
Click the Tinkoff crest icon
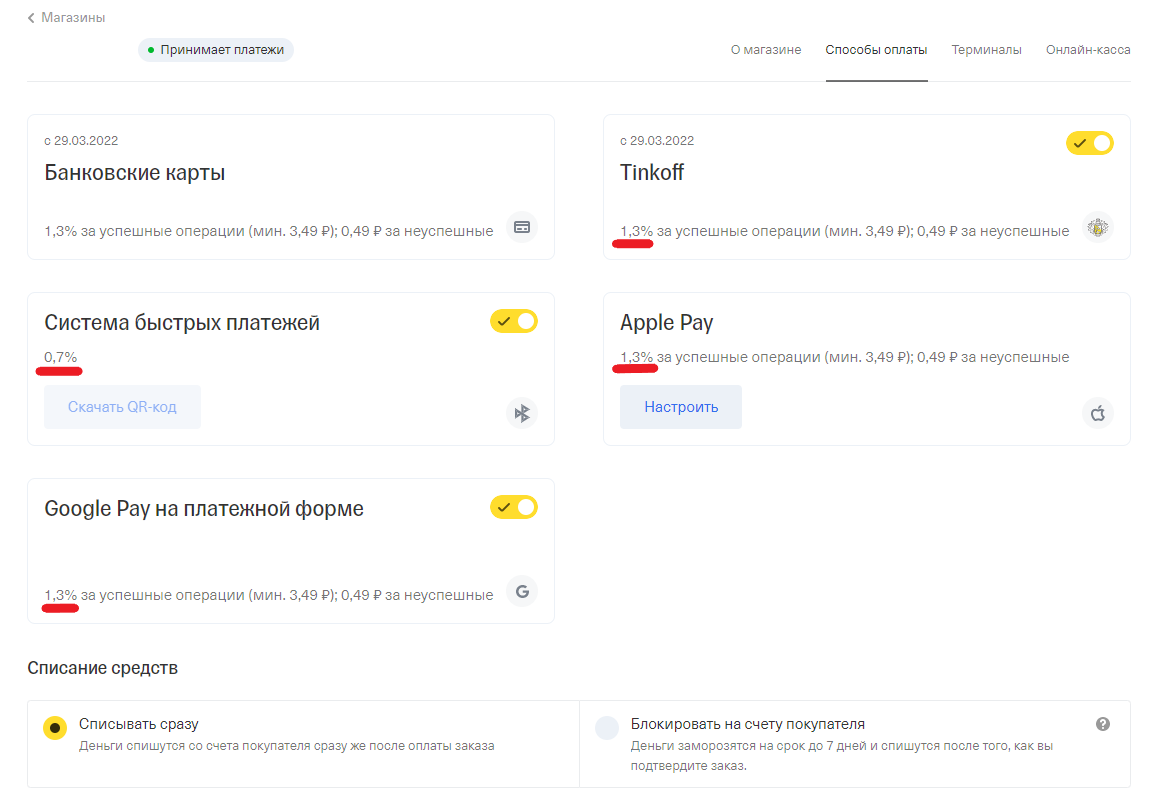pos(1097,227)
